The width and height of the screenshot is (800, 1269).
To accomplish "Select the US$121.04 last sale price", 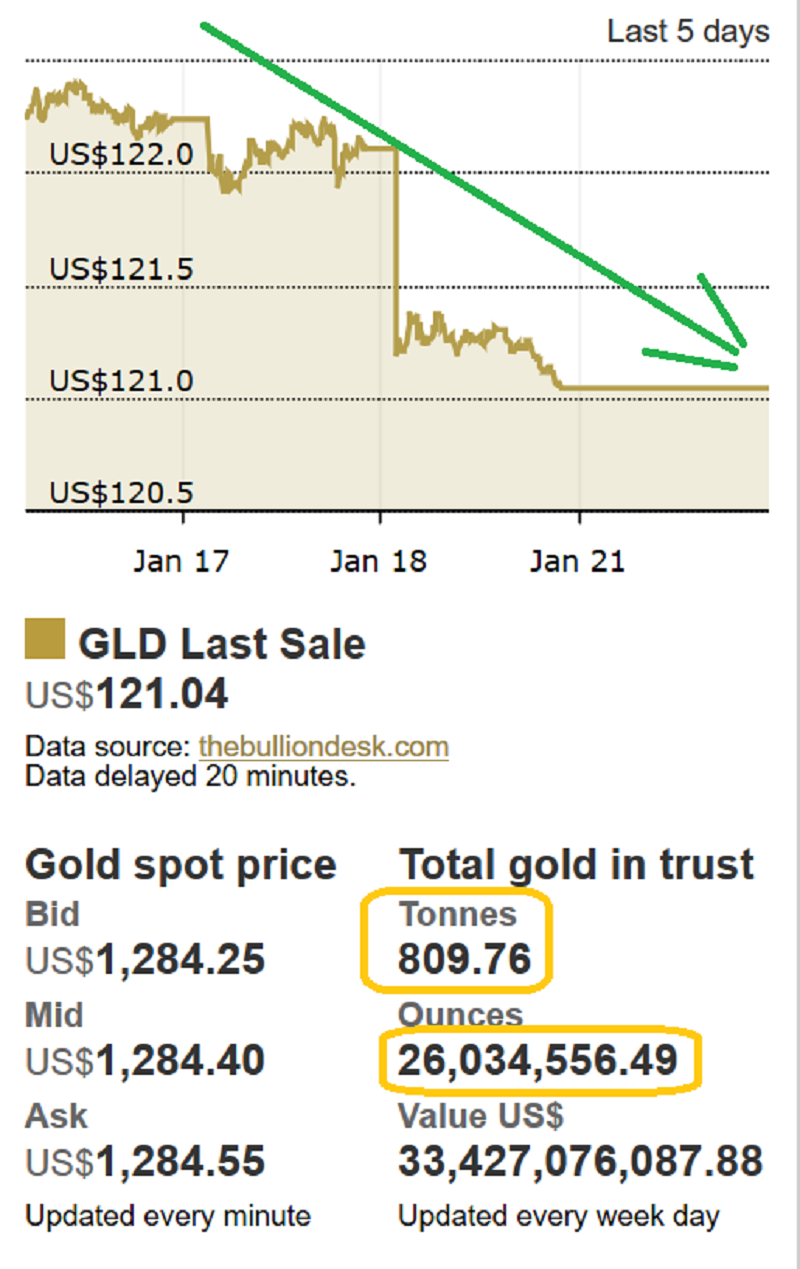I will [127, 694].
